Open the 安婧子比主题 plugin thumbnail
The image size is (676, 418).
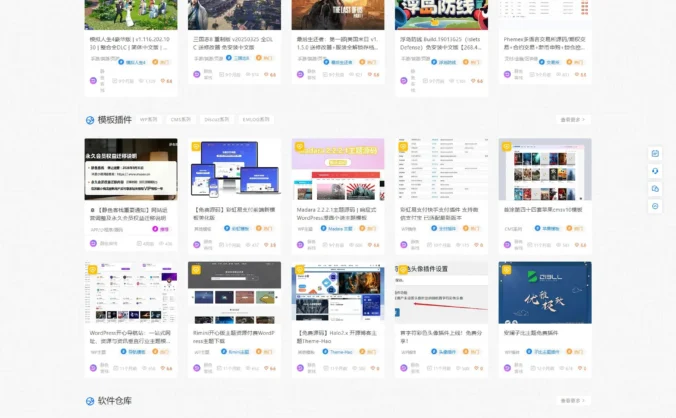coord(545,292)
